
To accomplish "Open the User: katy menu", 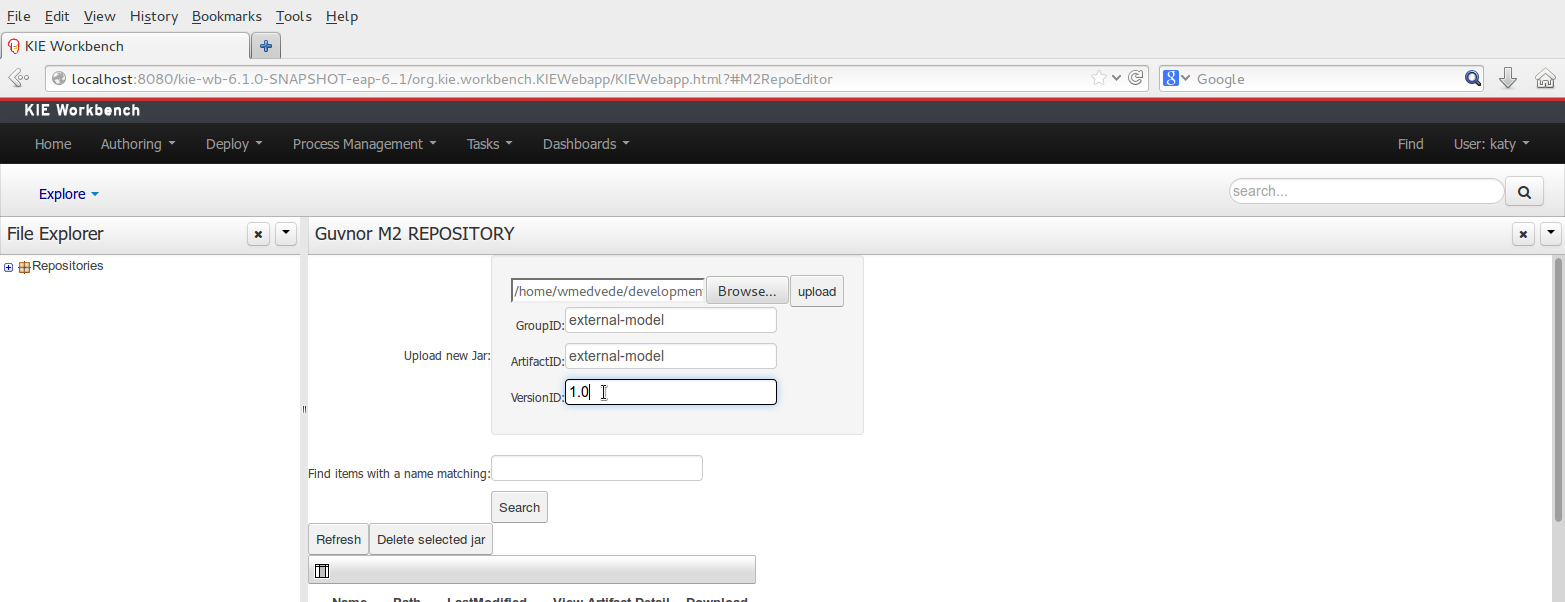I will [1491, 144].
